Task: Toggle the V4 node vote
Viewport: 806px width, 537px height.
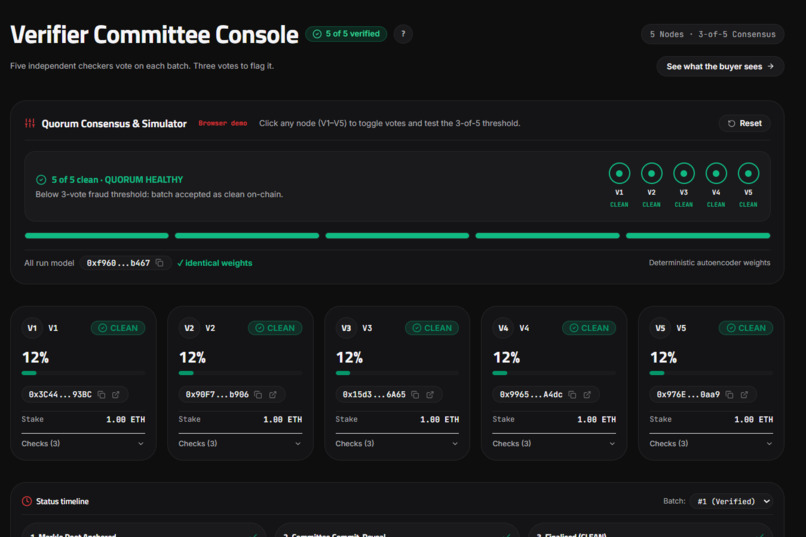Action: [x=716, y=174]
